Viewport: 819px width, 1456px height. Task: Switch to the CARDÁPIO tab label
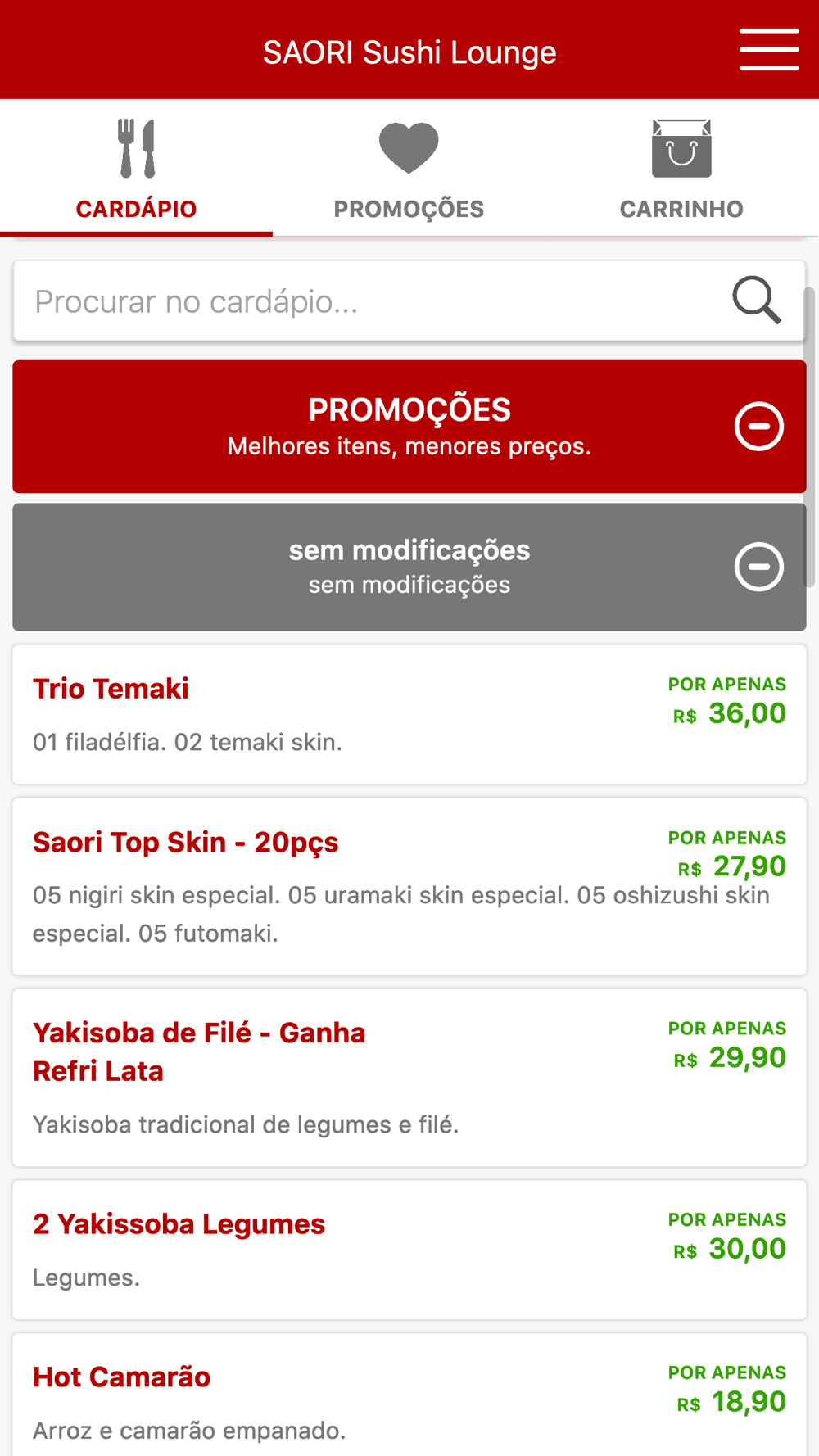136,209
